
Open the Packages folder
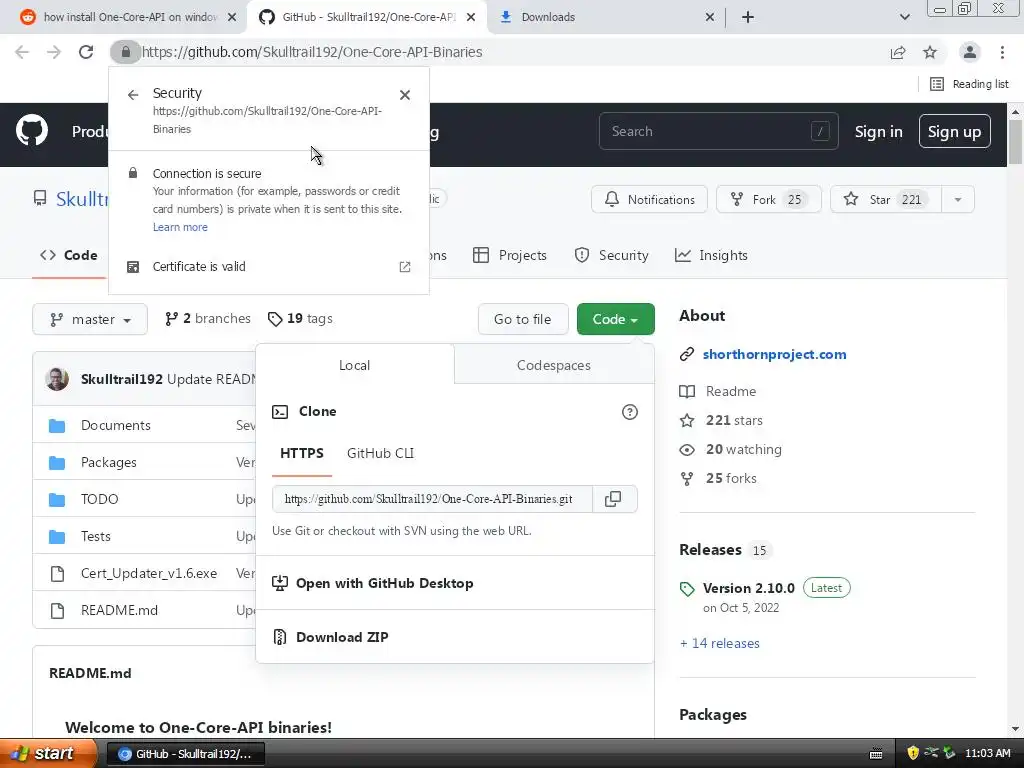click(108, 462)
